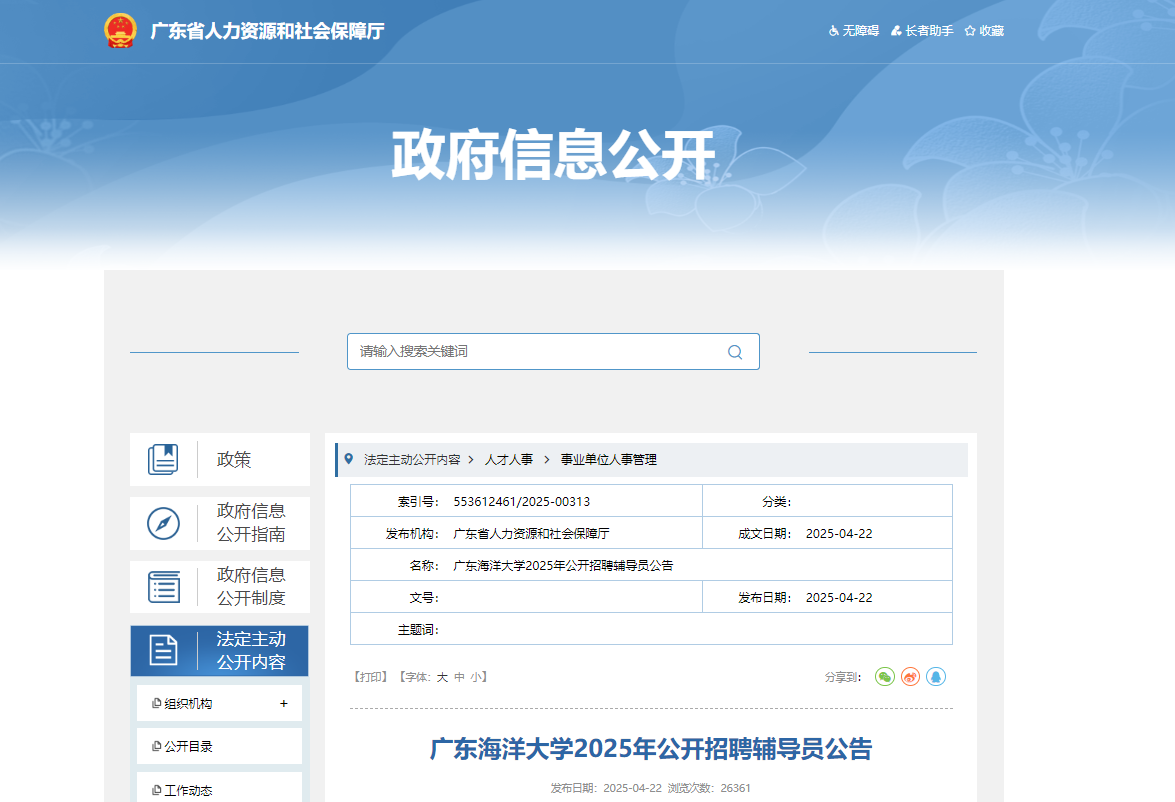Focus the keyword search input field

[553, 352]
